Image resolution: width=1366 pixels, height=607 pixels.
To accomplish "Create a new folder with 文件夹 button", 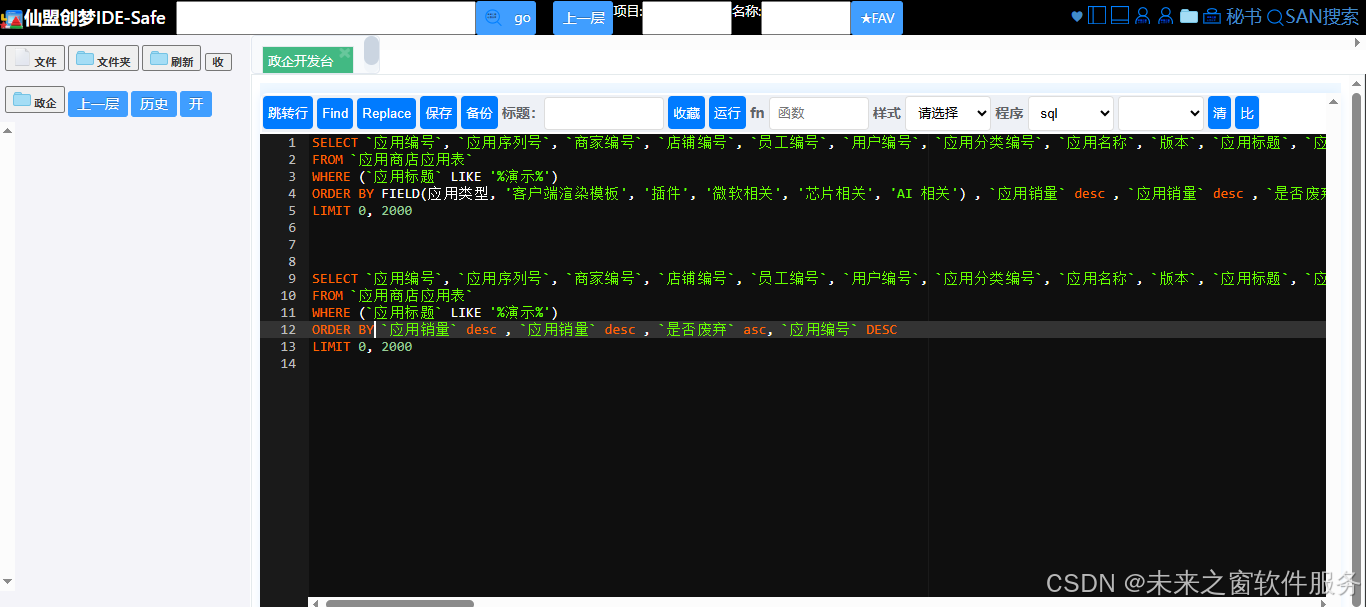I will tap(103, 59).
